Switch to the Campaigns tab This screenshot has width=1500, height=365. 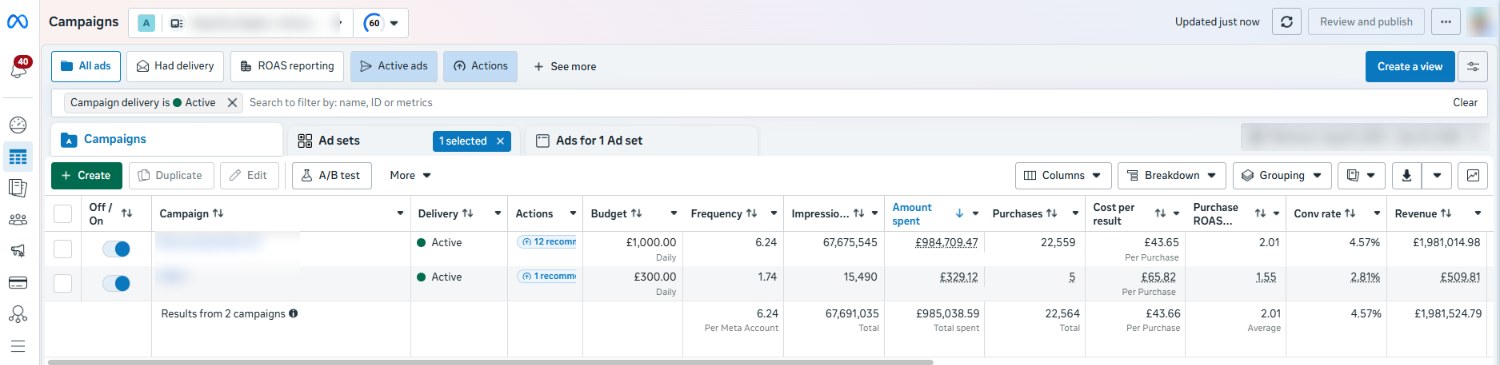[166, 139]
